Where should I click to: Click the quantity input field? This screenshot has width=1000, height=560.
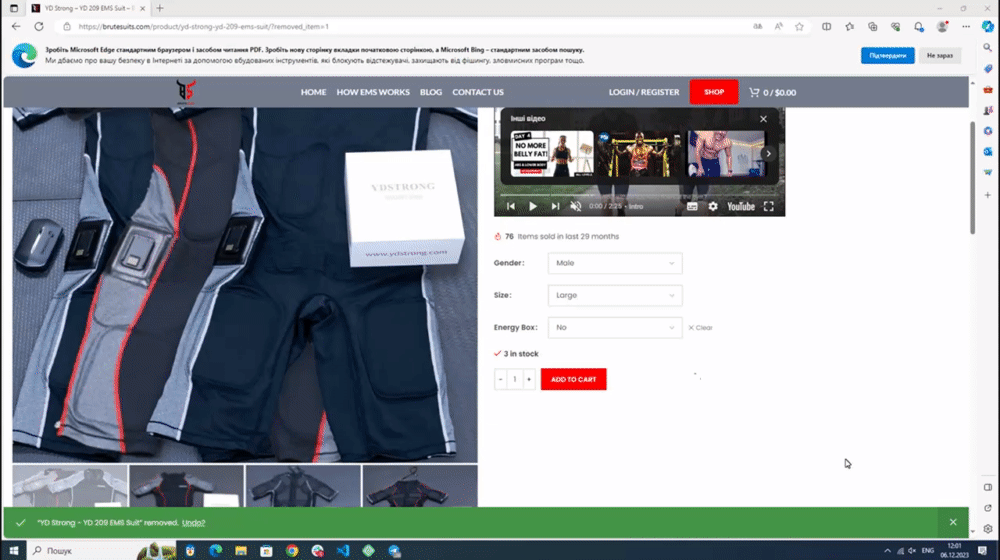pos(515,379)
